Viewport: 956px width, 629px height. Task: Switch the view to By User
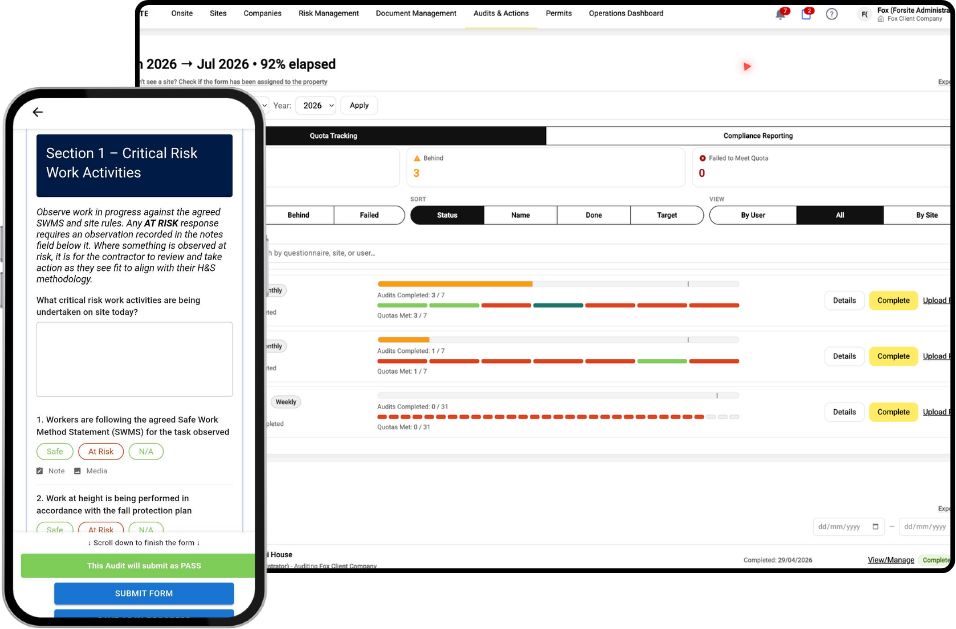[x=753, y=215]
